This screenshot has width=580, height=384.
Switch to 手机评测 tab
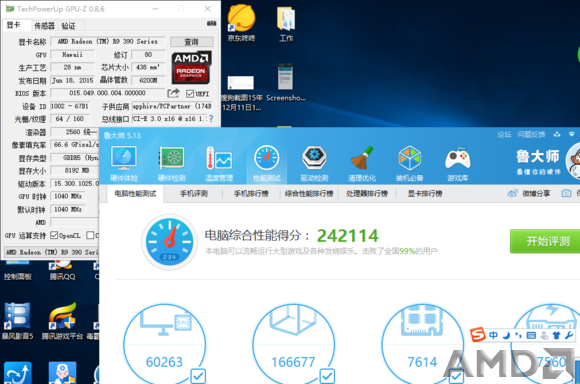point(193,193)
